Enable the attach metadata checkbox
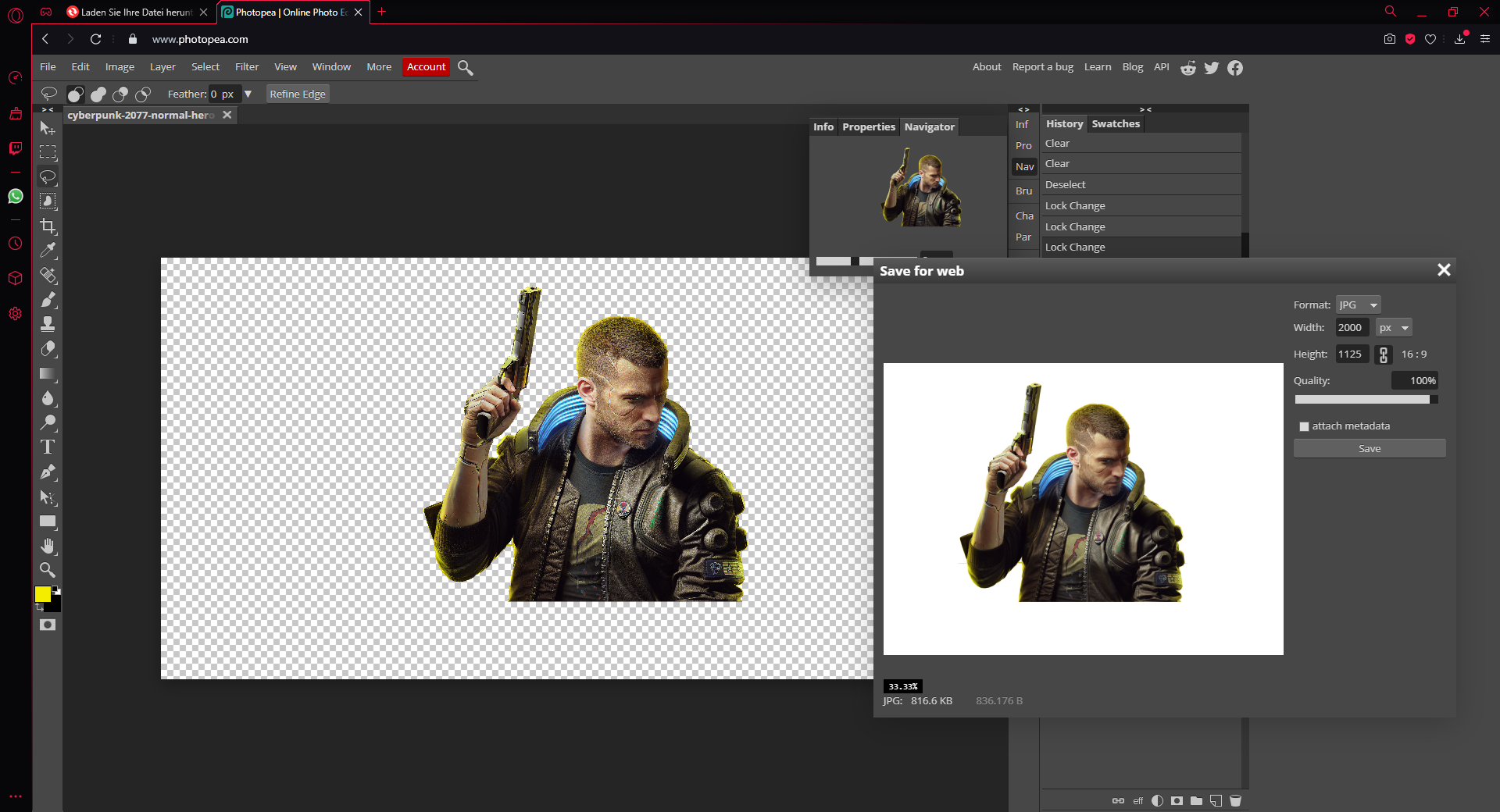 click(x=1304, y=426)
